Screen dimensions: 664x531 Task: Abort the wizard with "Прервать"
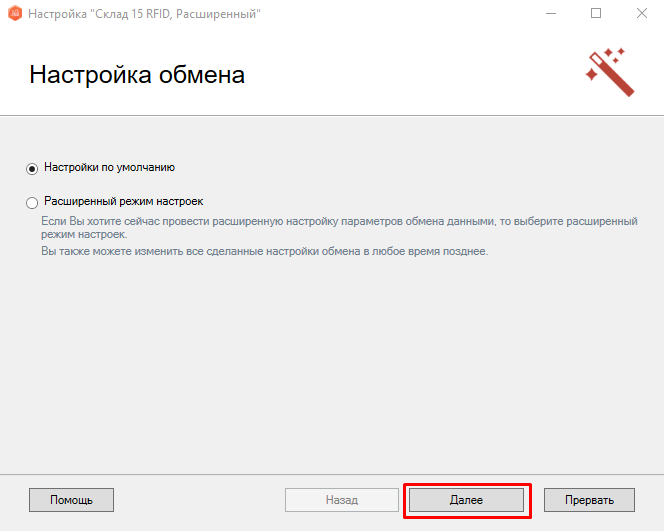589,500
